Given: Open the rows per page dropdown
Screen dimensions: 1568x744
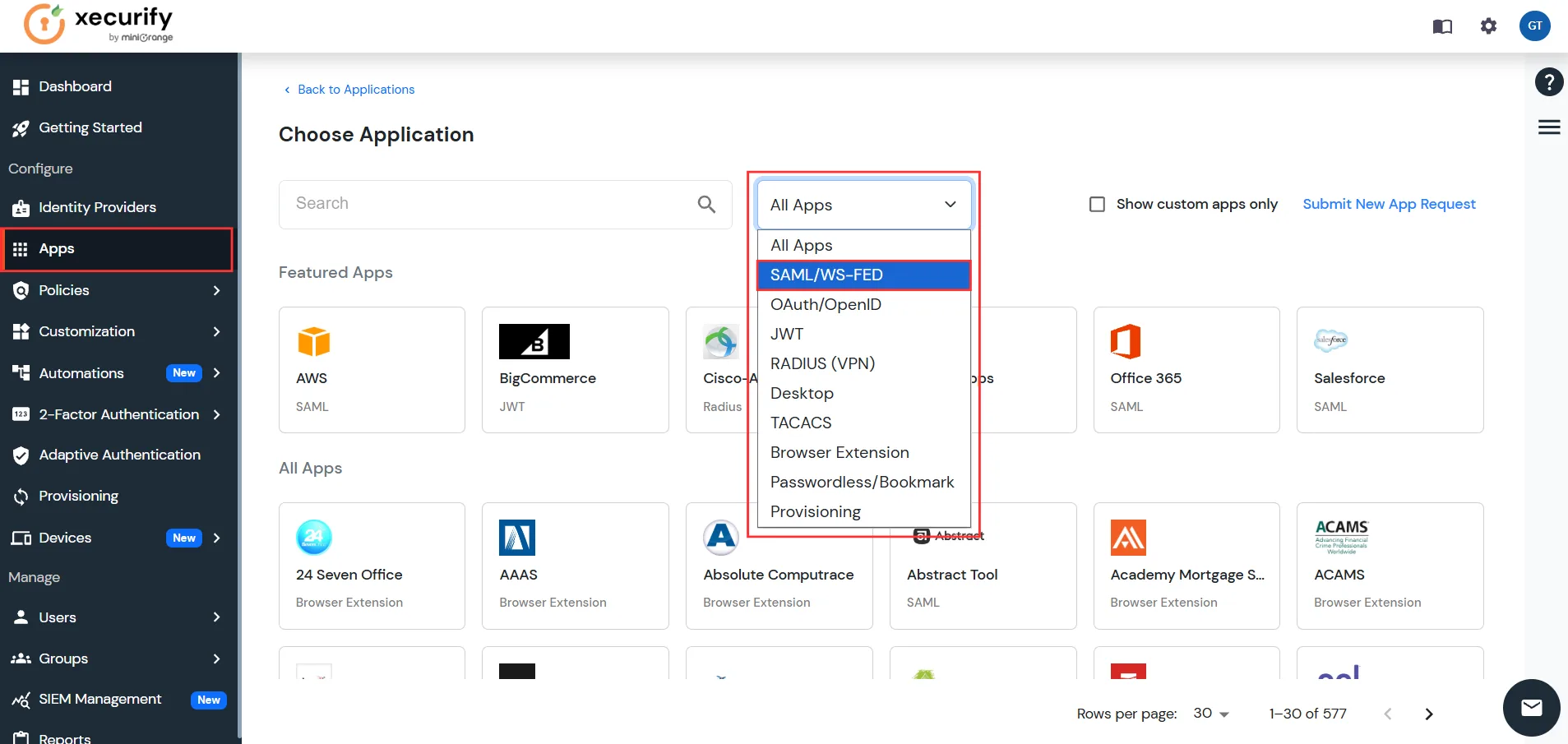Looking at the screenshot, I should tap(1211, 714).
